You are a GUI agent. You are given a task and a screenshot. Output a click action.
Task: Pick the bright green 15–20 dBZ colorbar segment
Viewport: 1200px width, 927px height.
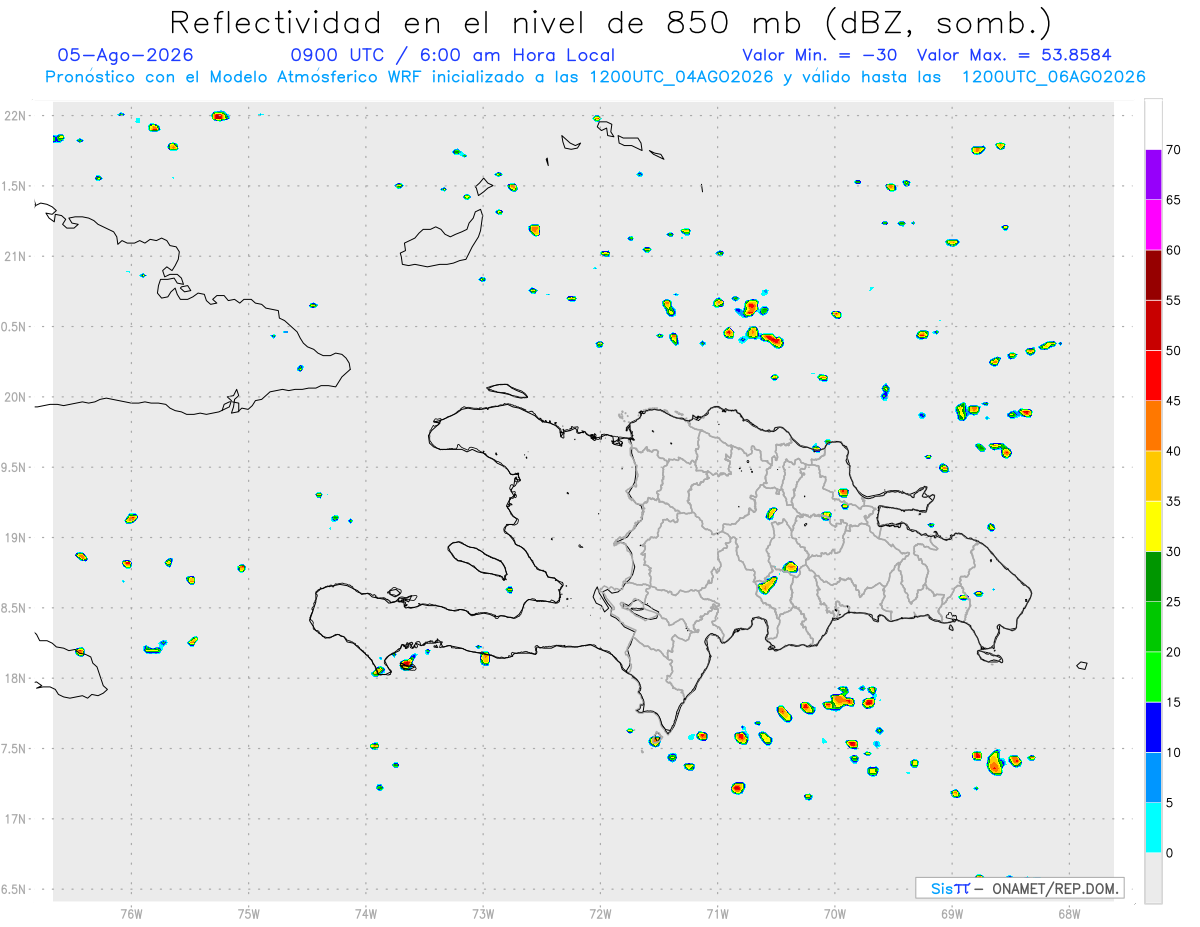(1153, 677)
